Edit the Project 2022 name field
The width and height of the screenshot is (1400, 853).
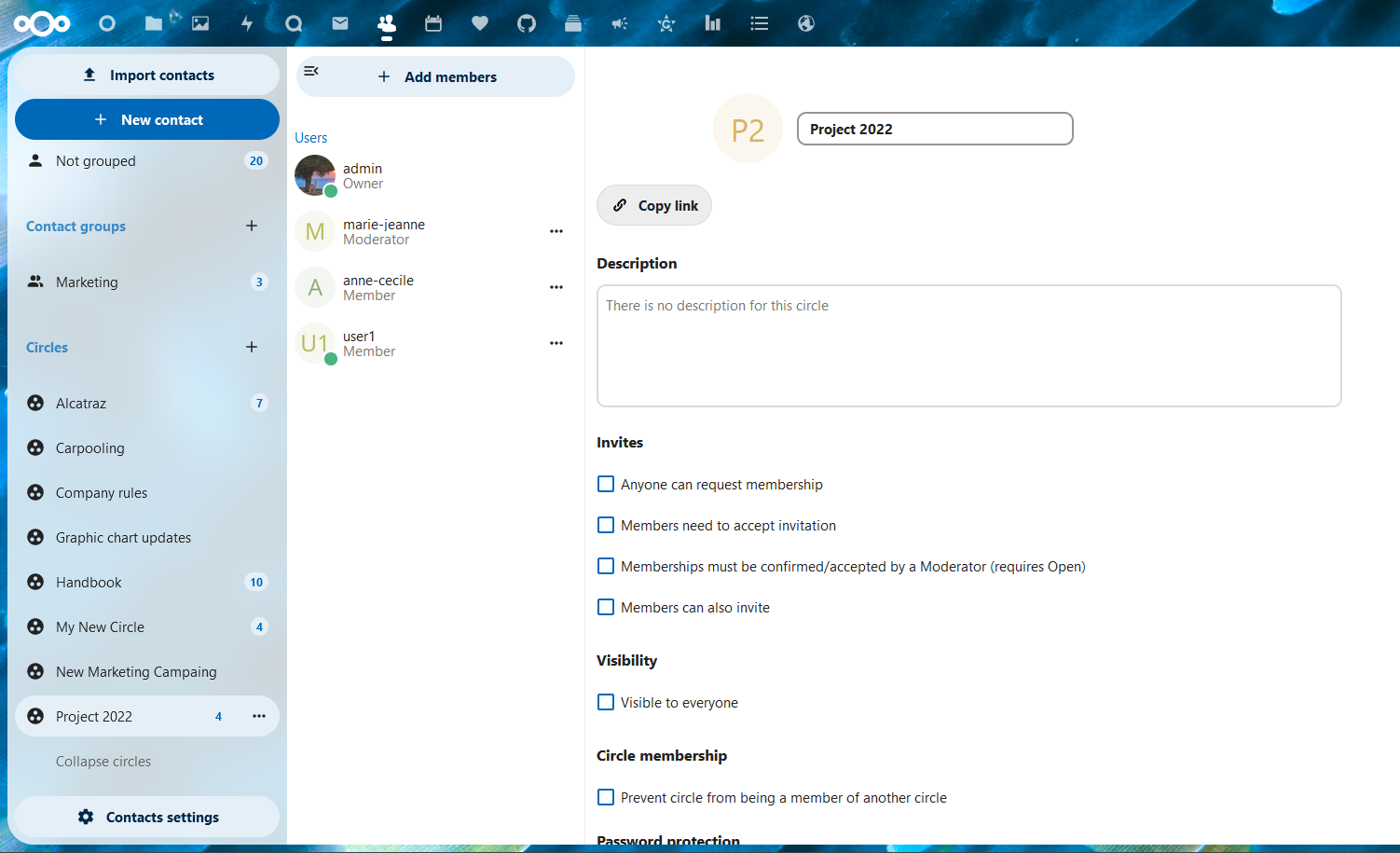(934, 129)
